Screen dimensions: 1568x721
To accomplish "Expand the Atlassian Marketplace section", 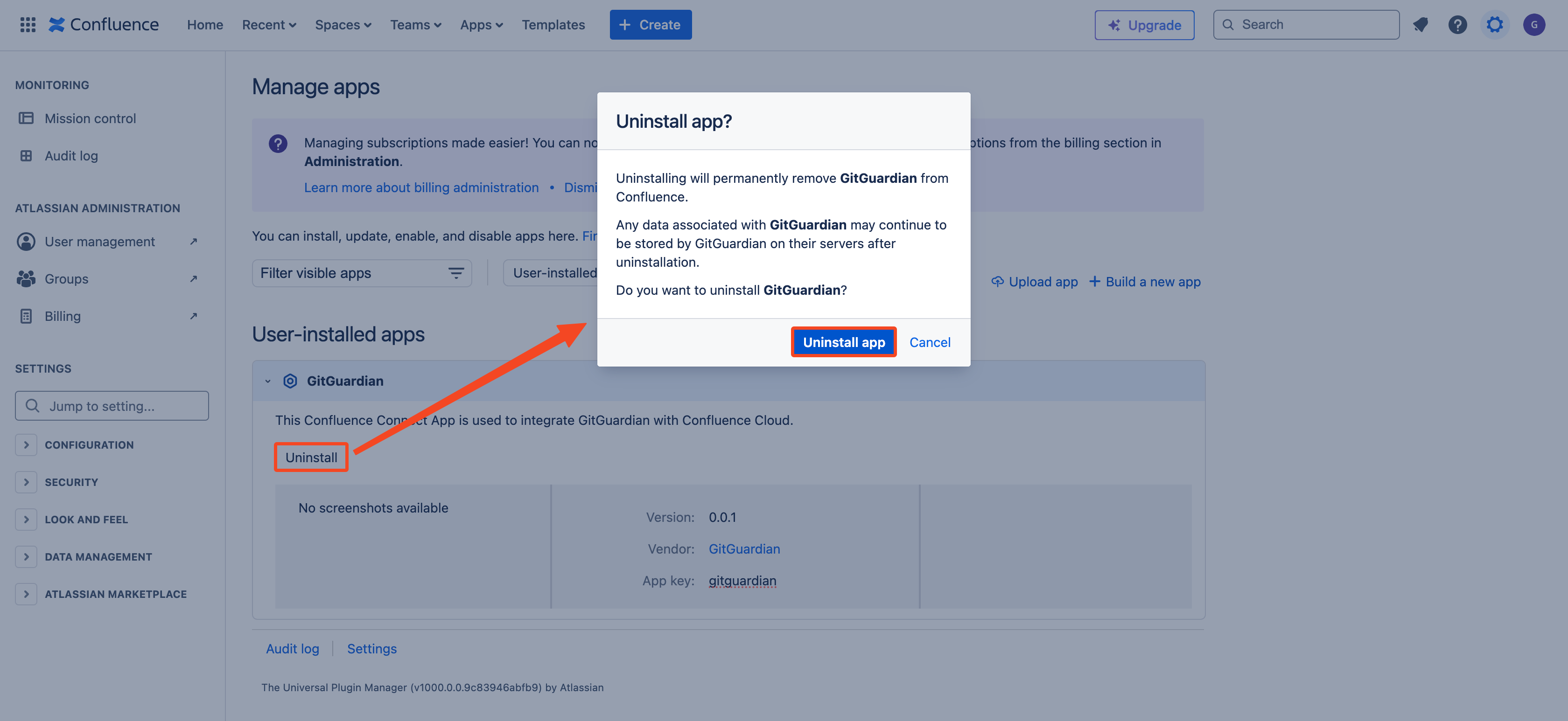I will pos(26,594).
